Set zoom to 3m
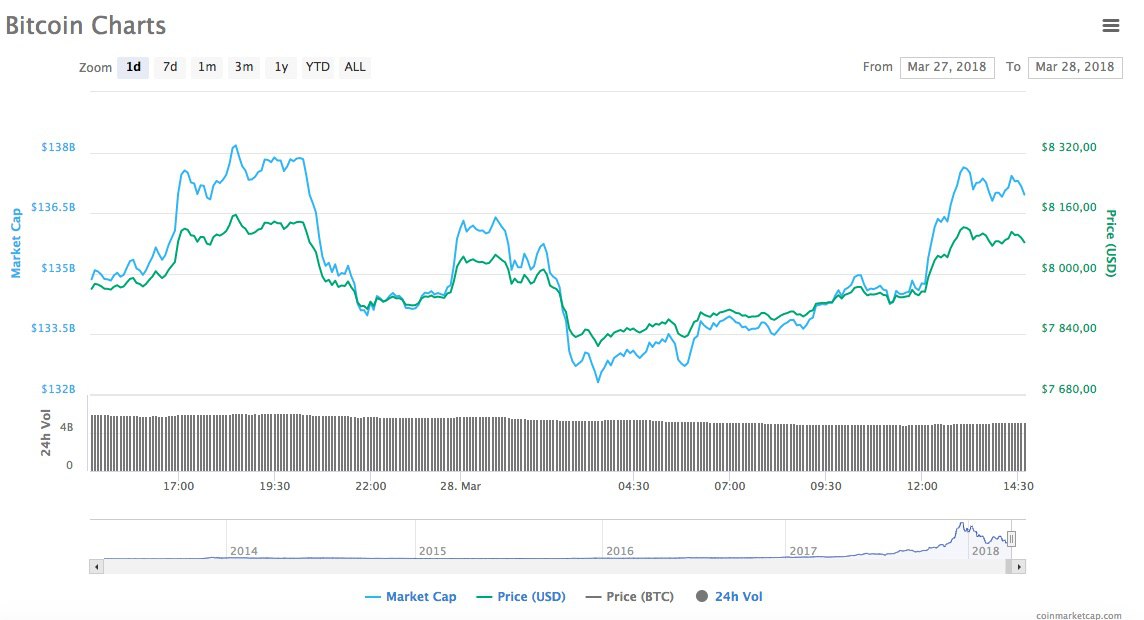The height and width of the screenshot is (620, 1144). click(x=244, y=67)
